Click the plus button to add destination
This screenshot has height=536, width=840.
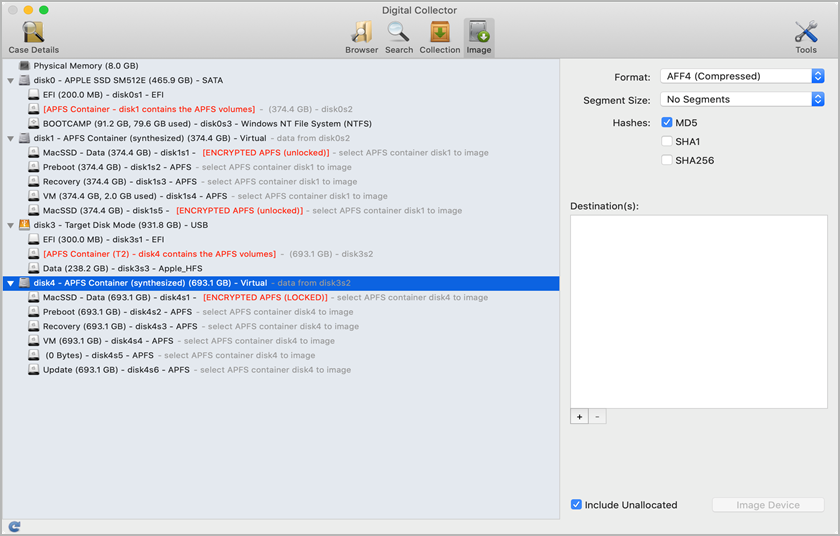click(579, 417)
